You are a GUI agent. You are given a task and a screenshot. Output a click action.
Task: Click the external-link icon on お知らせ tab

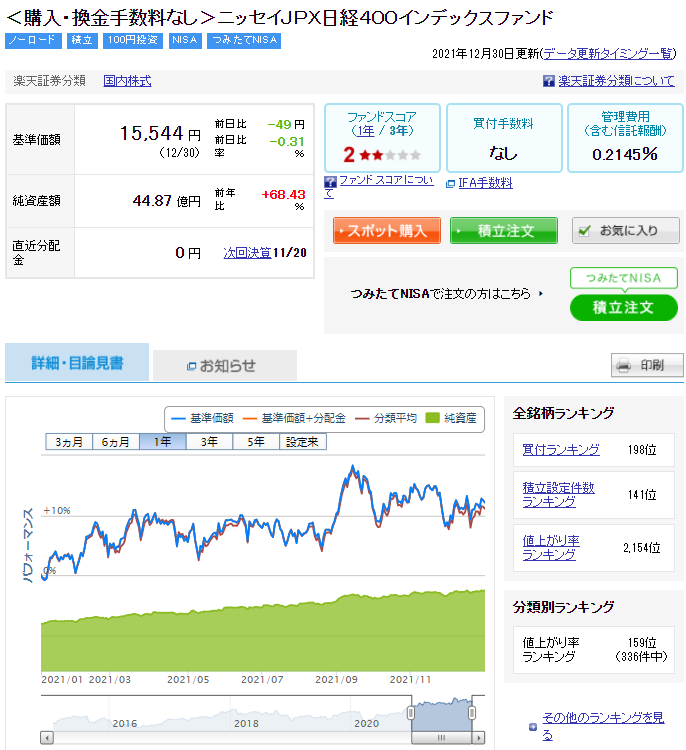pyautogui.click(x=191, y=366)
